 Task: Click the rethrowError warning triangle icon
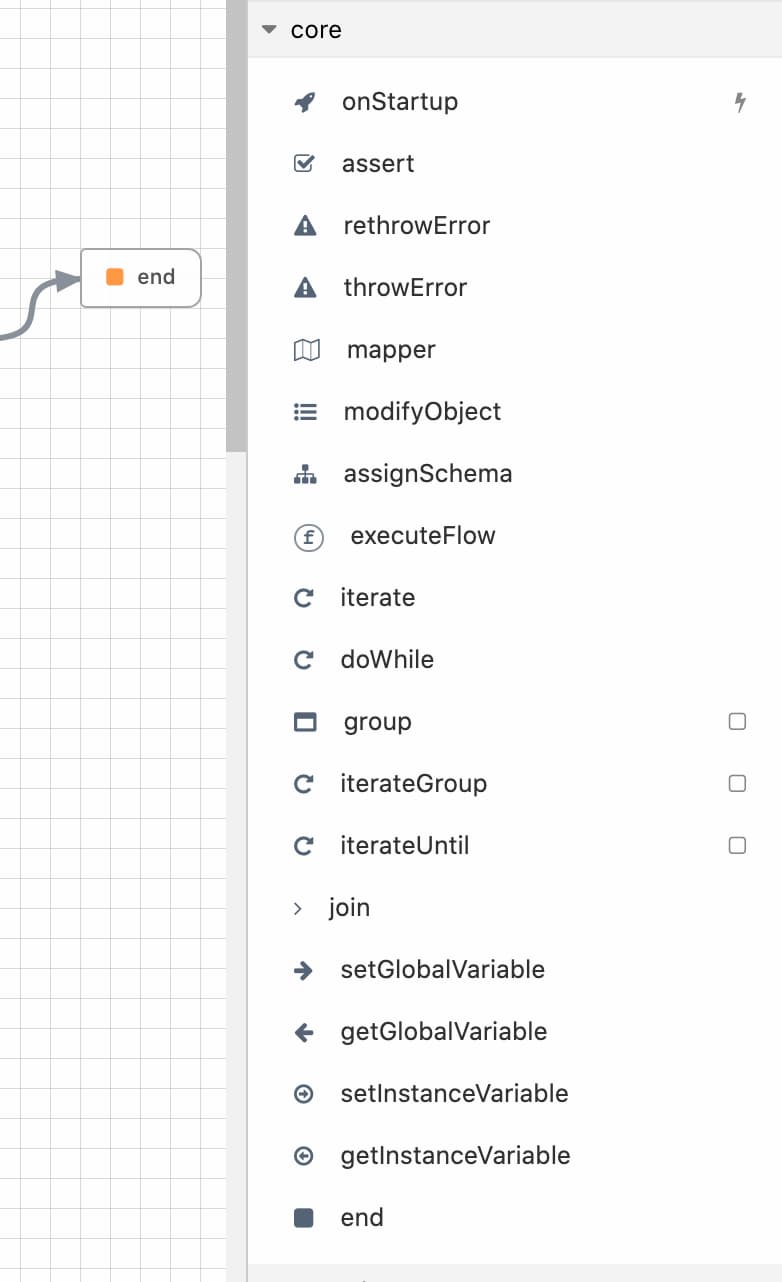(305, 226)
